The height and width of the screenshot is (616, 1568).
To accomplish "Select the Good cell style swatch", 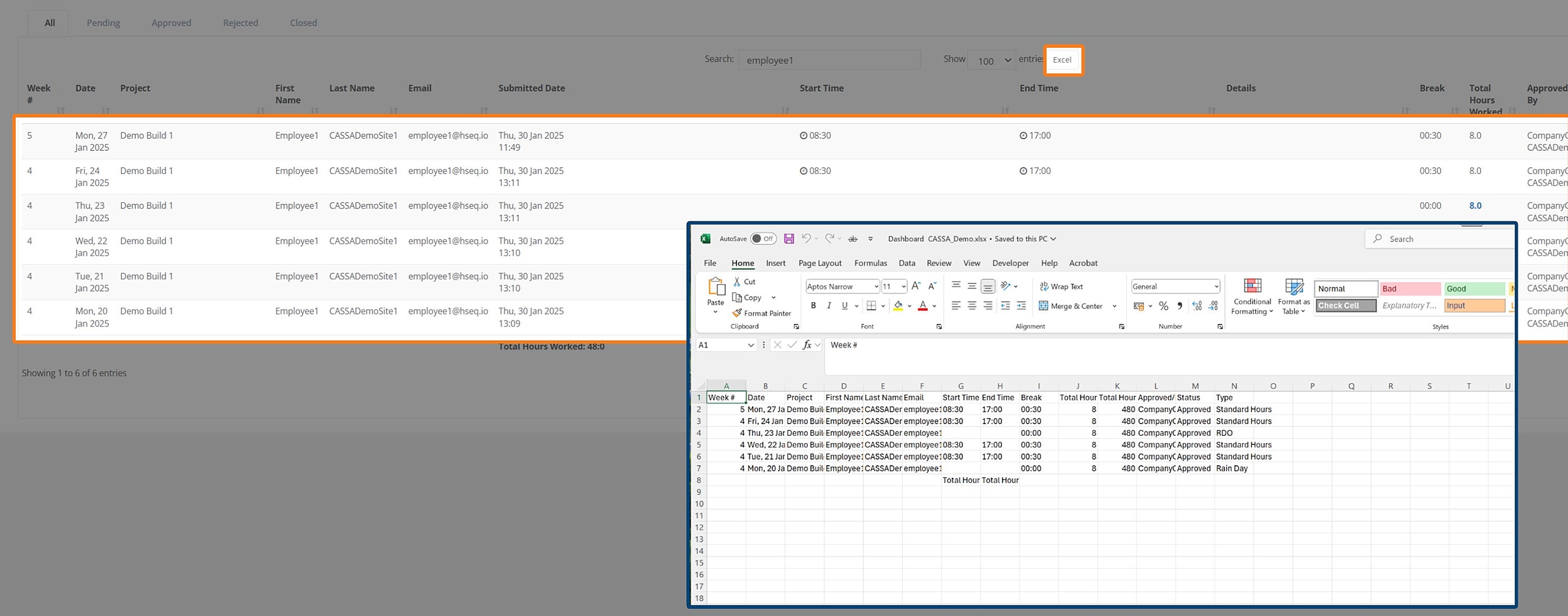I will click(1474, 289).
